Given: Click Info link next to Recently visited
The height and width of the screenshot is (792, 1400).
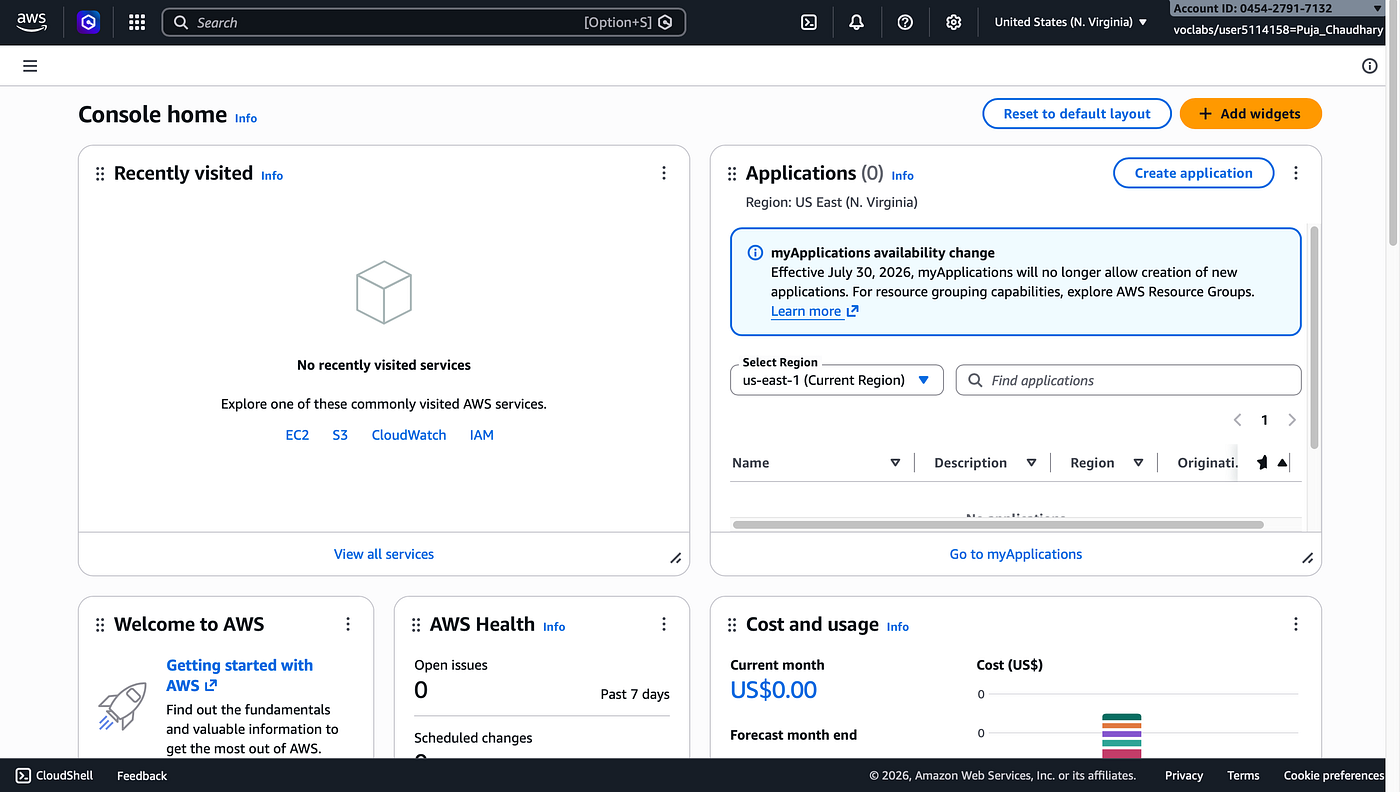Looking at the screenshot, I should pyautogui.click(x=272, y=175).
